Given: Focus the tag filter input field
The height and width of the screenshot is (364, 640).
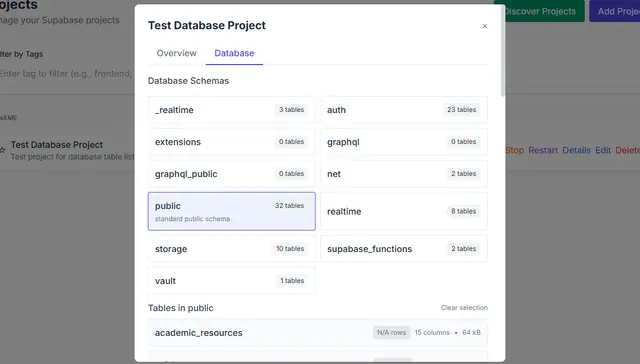Looking at the screenshot, I should [x=67, y=74].
